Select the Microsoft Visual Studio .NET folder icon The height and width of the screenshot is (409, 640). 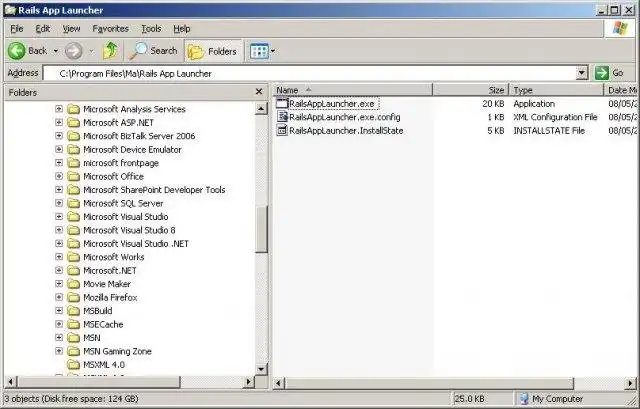pos(73,244)
